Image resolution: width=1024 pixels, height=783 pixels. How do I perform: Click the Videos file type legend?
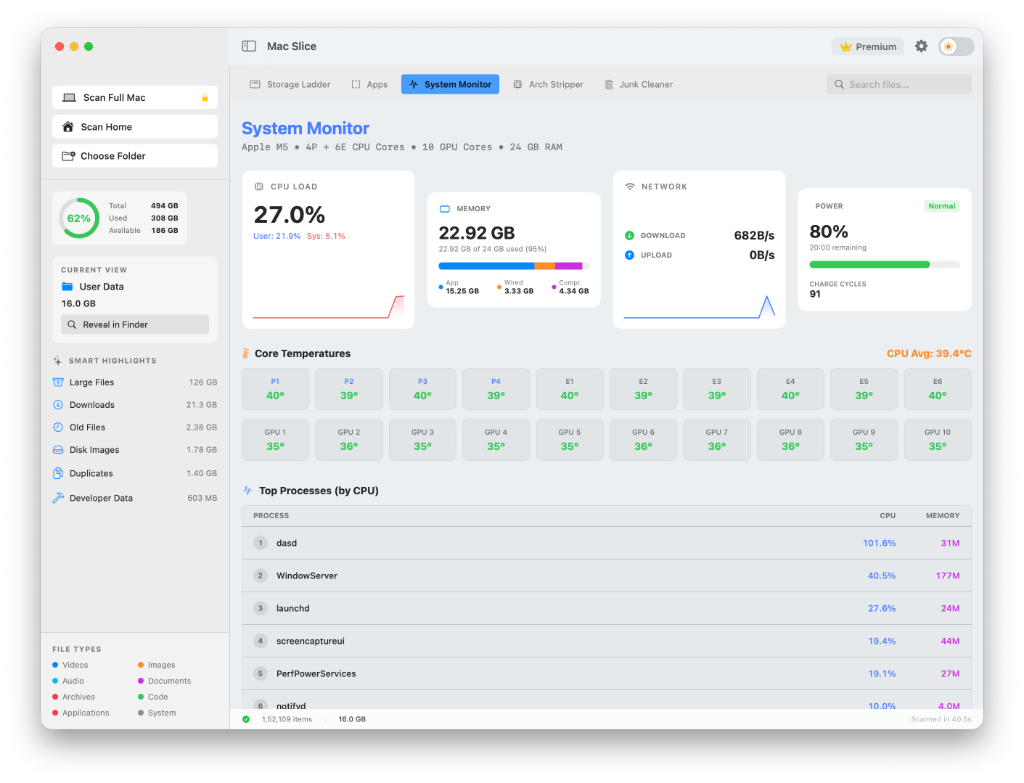click(71, 665)
